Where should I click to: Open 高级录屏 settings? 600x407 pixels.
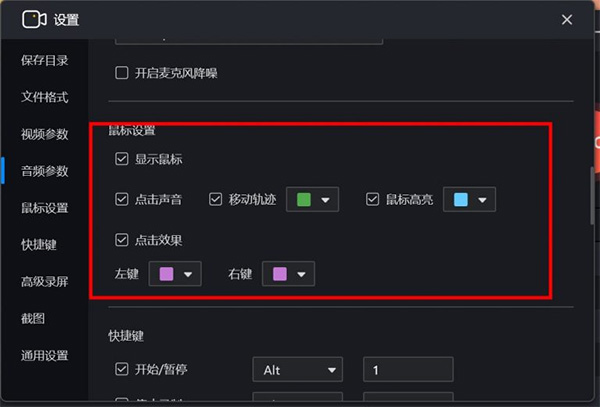44,282
